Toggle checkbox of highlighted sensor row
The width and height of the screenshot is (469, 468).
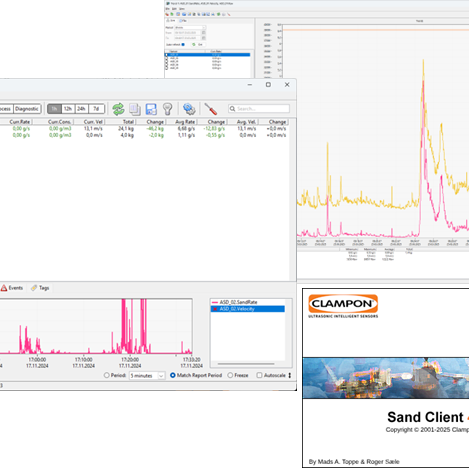click(167, 55)
